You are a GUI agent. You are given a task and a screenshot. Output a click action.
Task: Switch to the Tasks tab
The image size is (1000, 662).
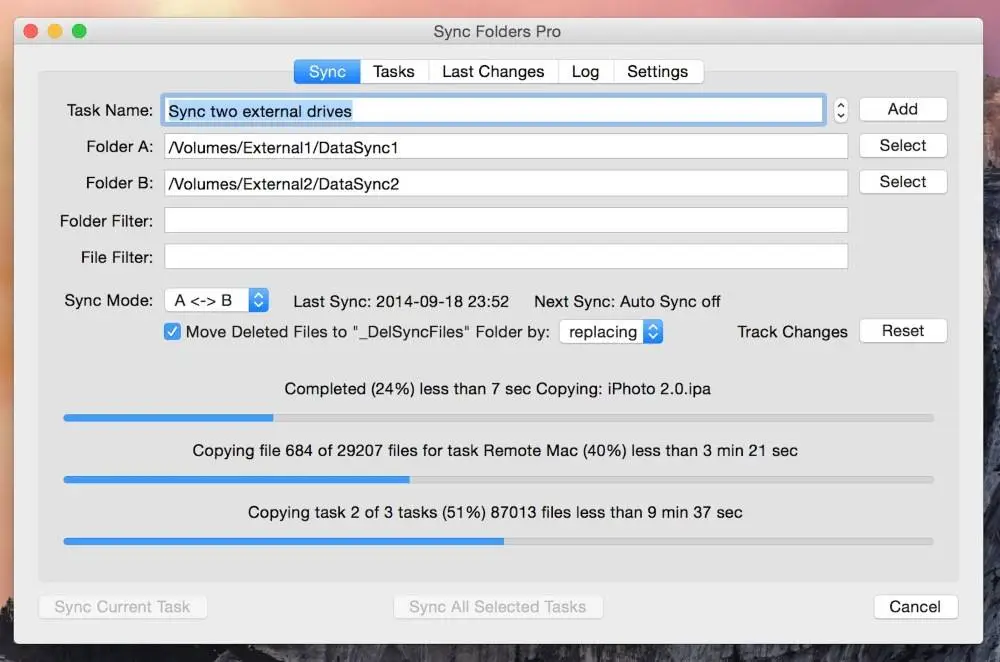[x=393, y=71]
